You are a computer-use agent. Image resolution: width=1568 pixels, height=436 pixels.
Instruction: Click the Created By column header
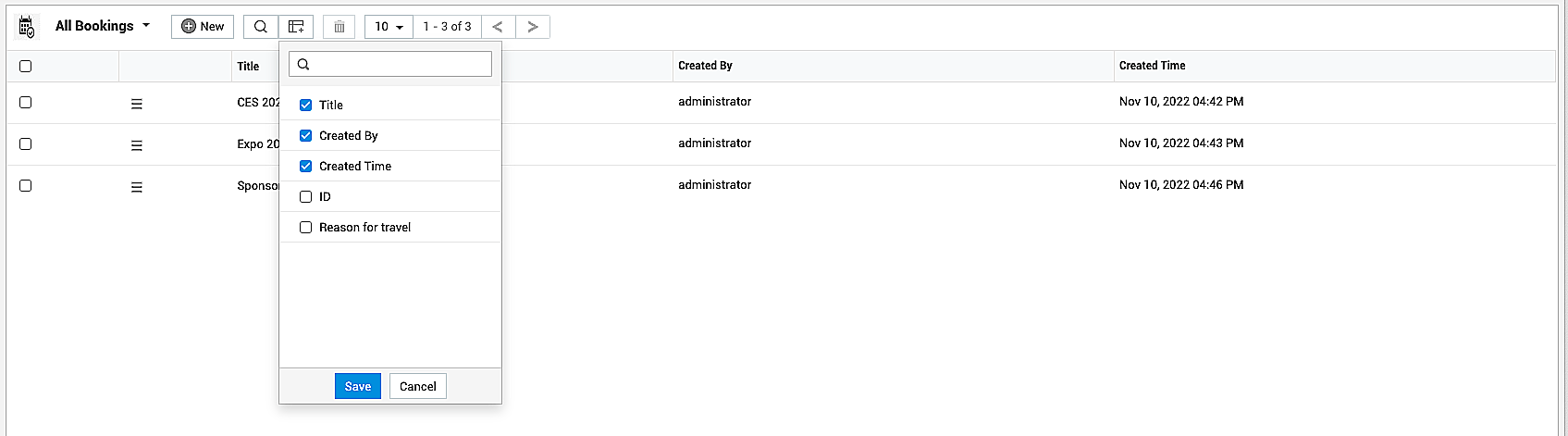pyautogui.click(x=705, y=66)
